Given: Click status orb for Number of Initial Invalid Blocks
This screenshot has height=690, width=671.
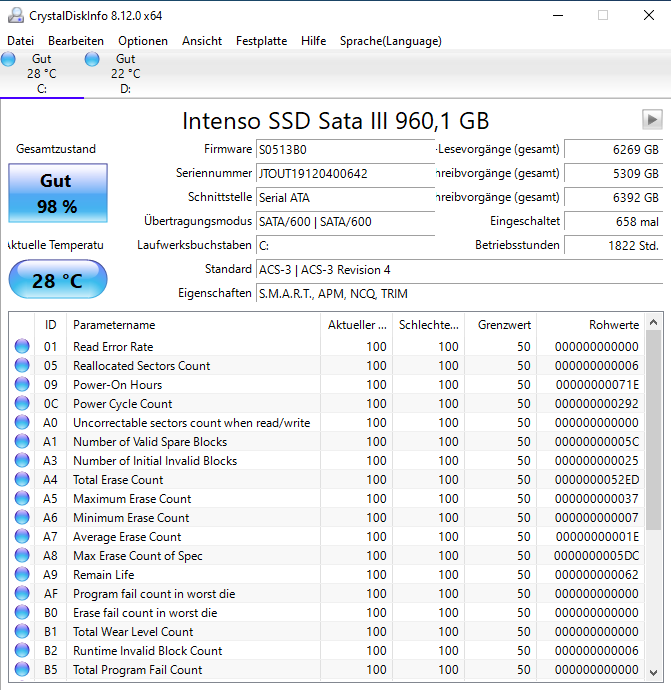Looking at the screenshot, I should click(x=22, y=460).
